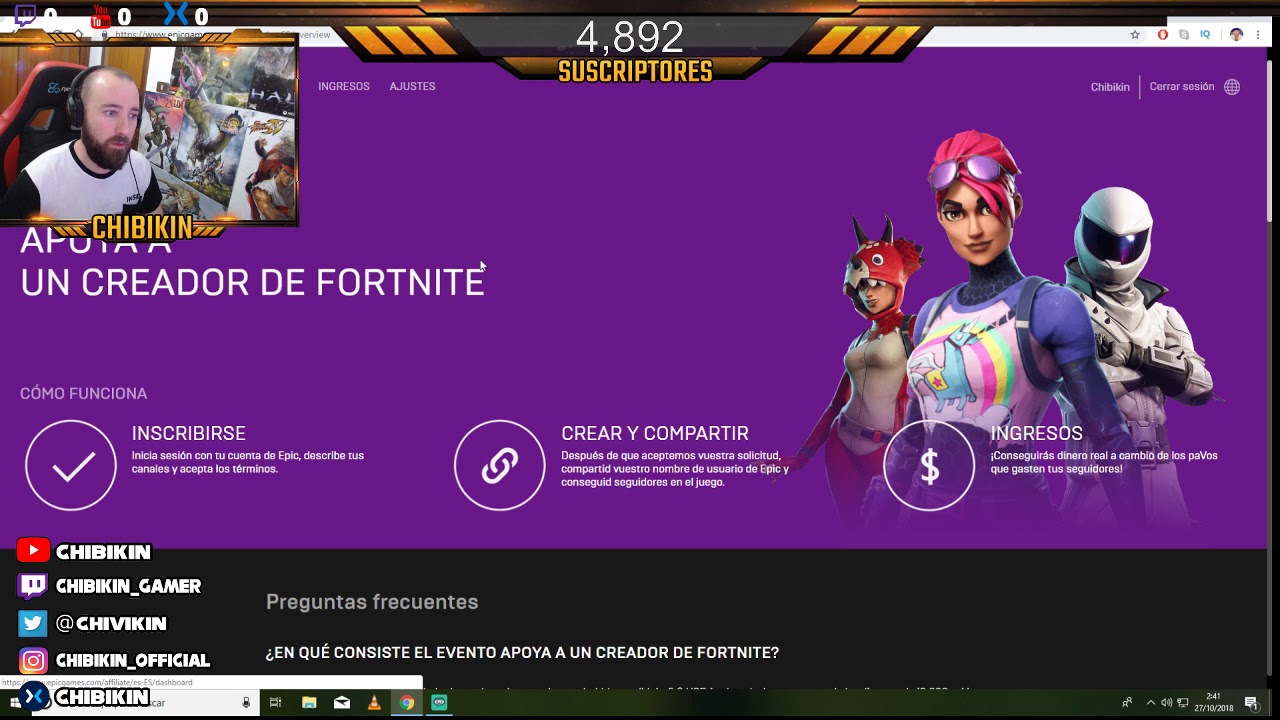Click the UN CREADOR DE FORTNITE title
The height and width of the screenshot is (720, 1280).
click(252, 283)
